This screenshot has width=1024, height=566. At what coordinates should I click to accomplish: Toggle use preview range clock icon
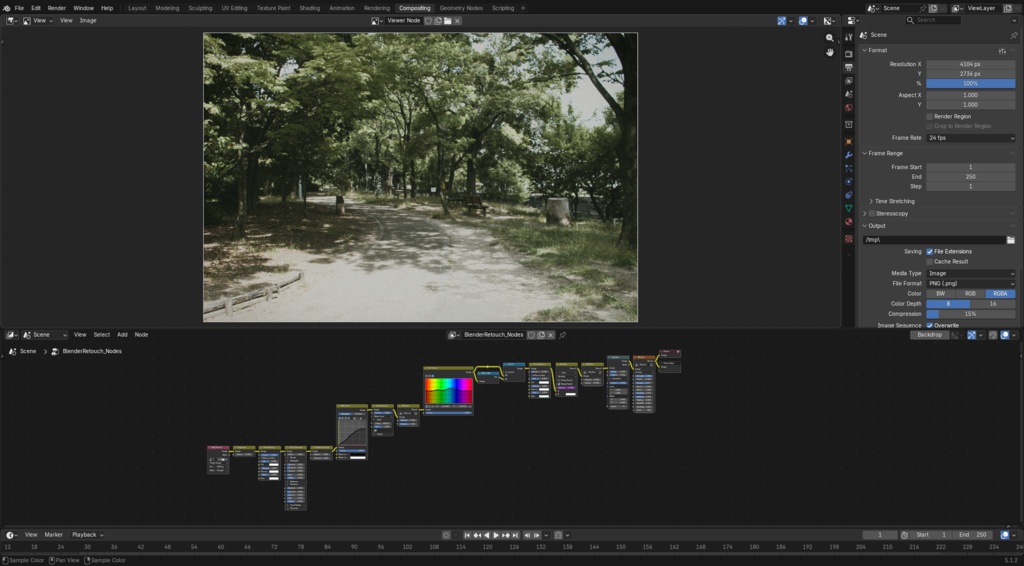[x=904, y=535]
